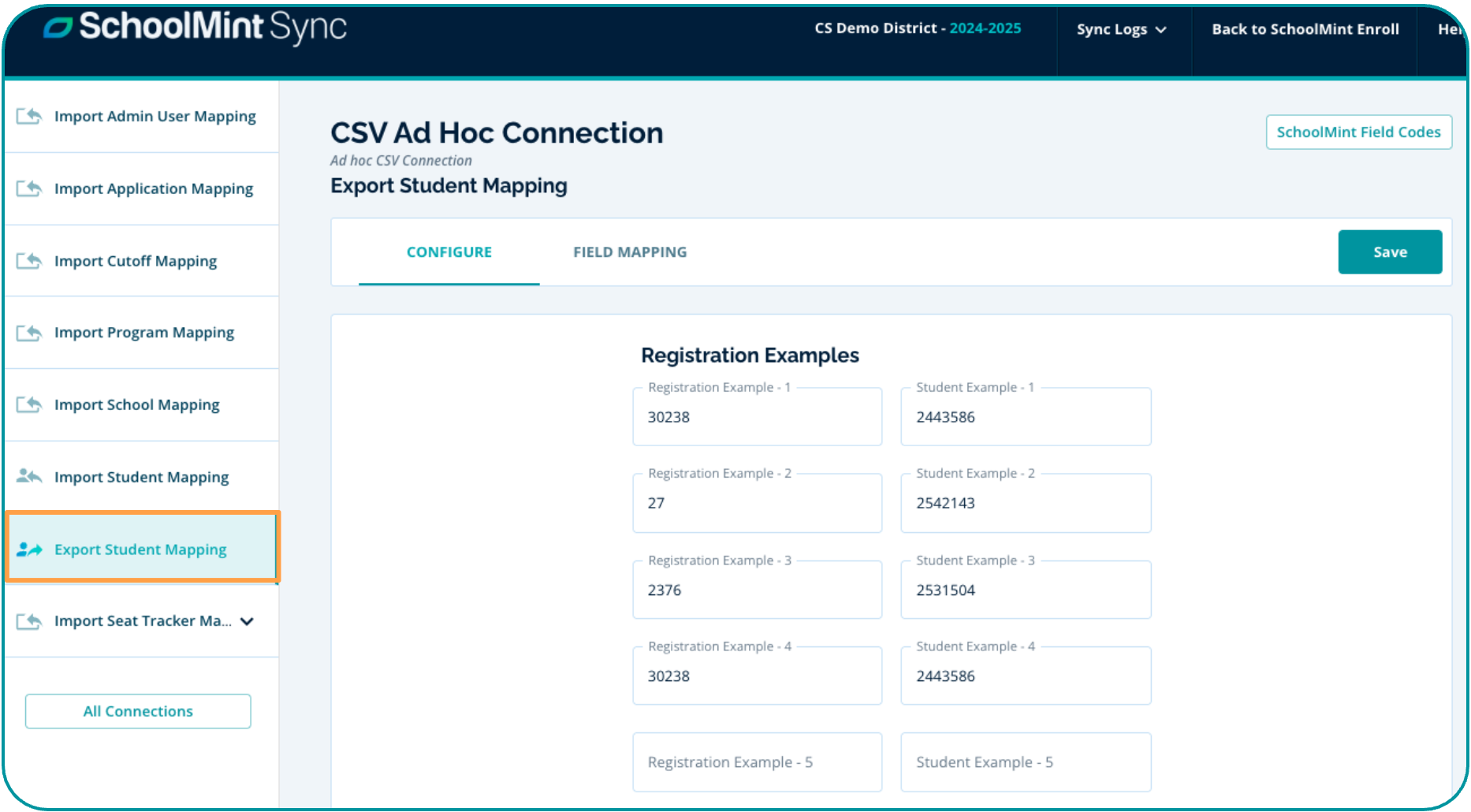Click the empty Student Example - 5 field
Screen dimensions: 1471x812
(1025, 762)
